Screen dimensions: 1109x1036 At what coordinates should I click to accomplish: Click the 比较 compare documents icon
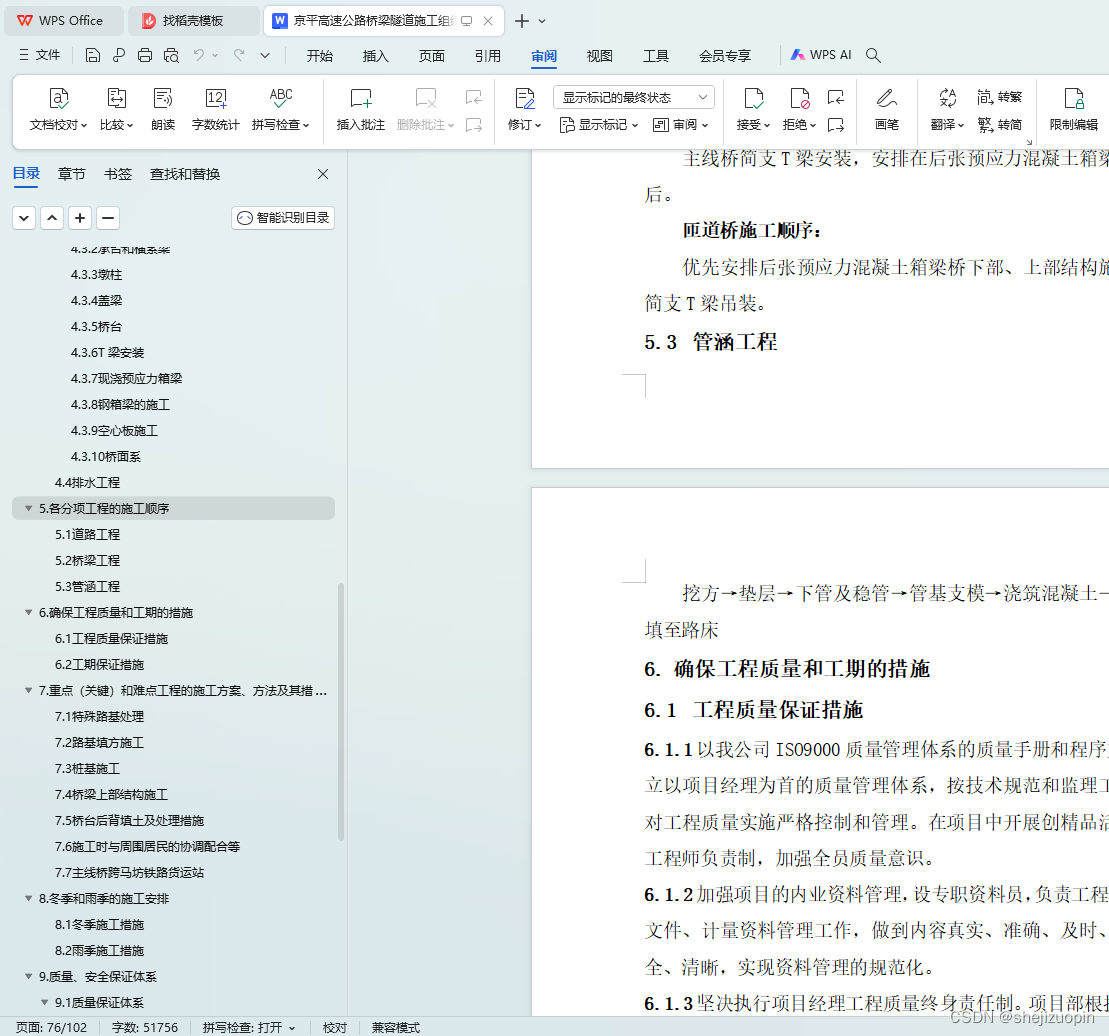(x=116, y=109)
